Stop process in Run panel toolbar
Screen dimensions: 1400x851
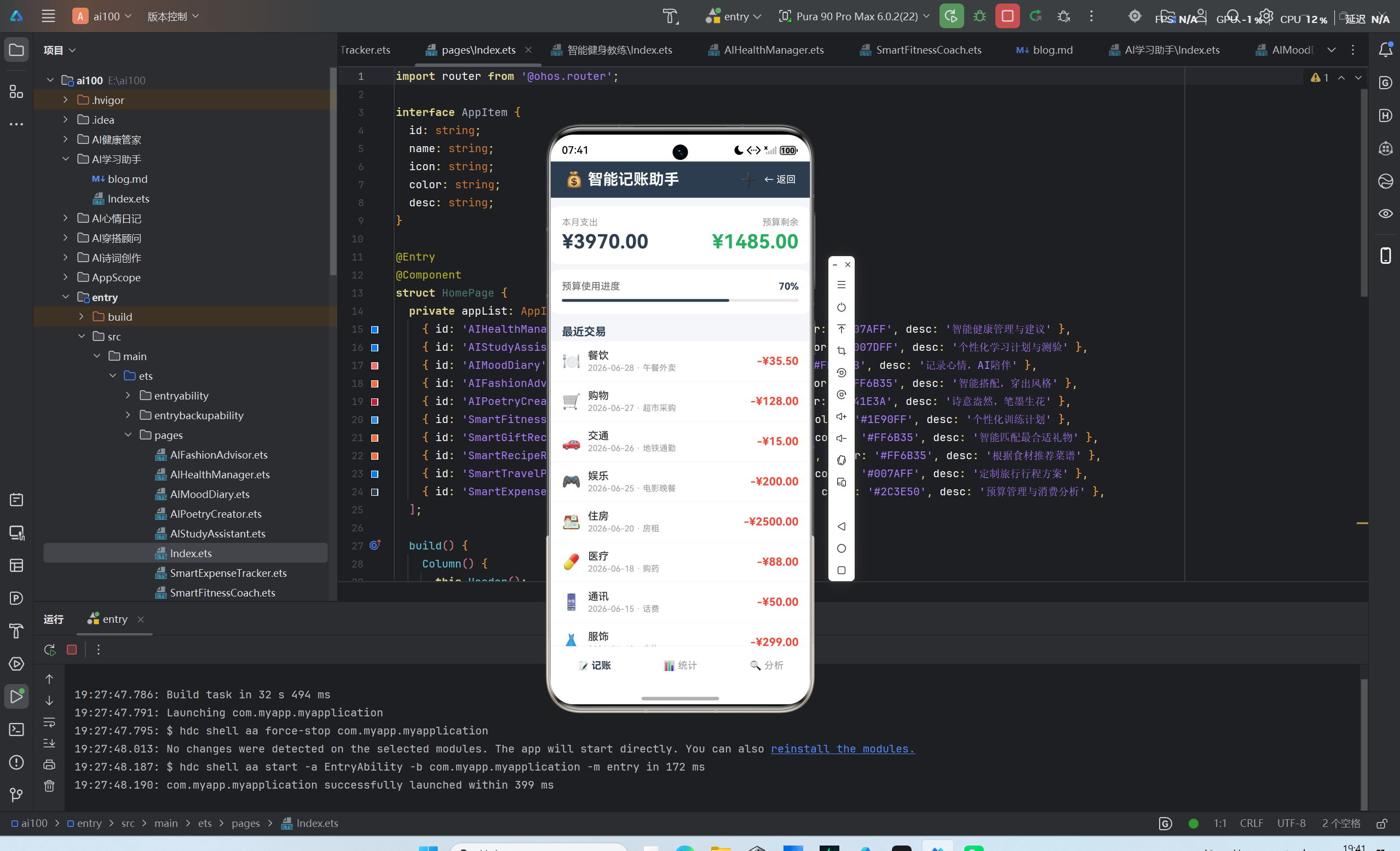72,649
